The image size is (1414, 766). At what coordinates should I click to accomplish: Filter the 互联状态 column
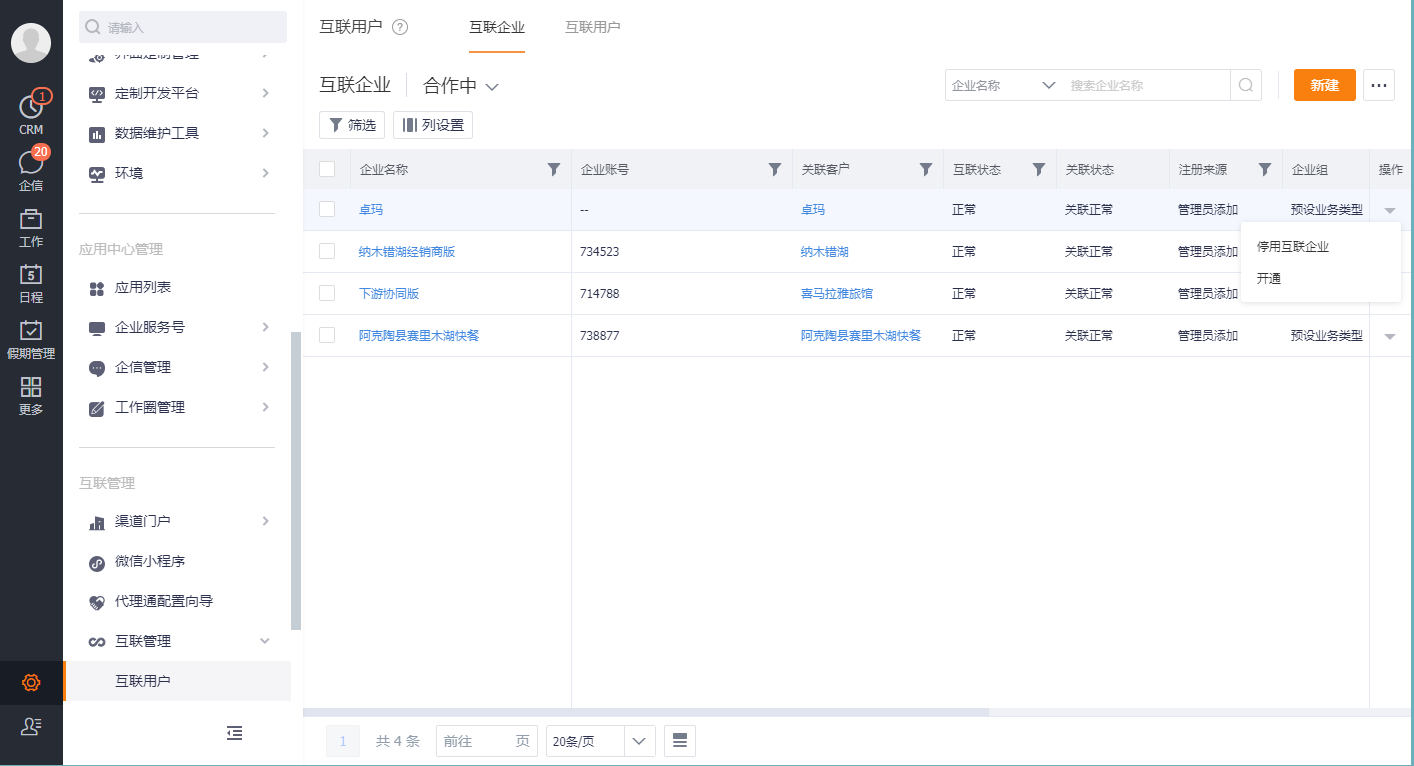(x=1039, y=170)
